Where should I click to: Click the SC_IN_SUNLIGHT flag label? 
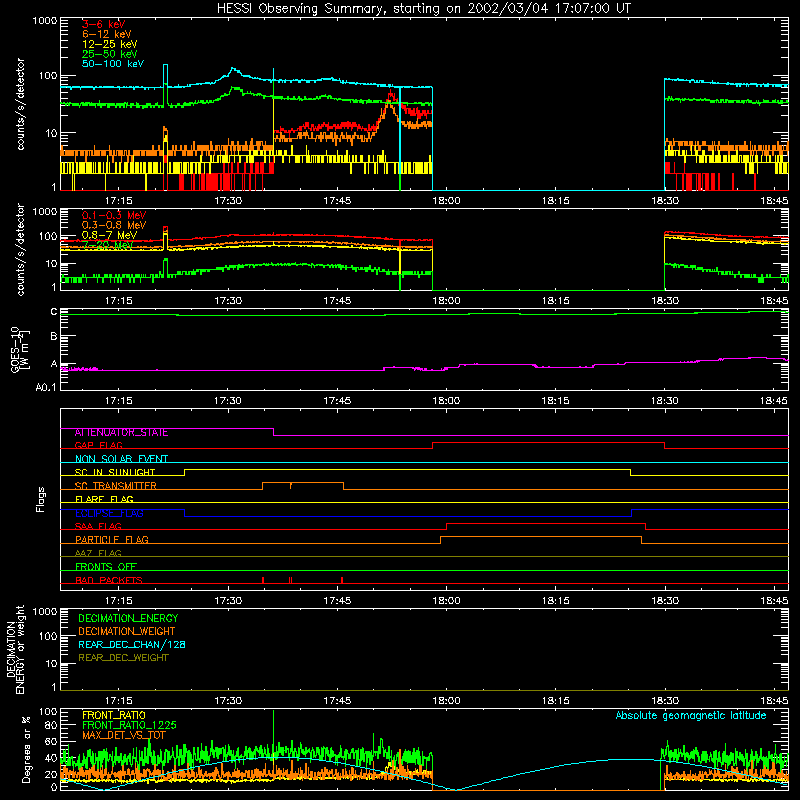click(115, 472)
